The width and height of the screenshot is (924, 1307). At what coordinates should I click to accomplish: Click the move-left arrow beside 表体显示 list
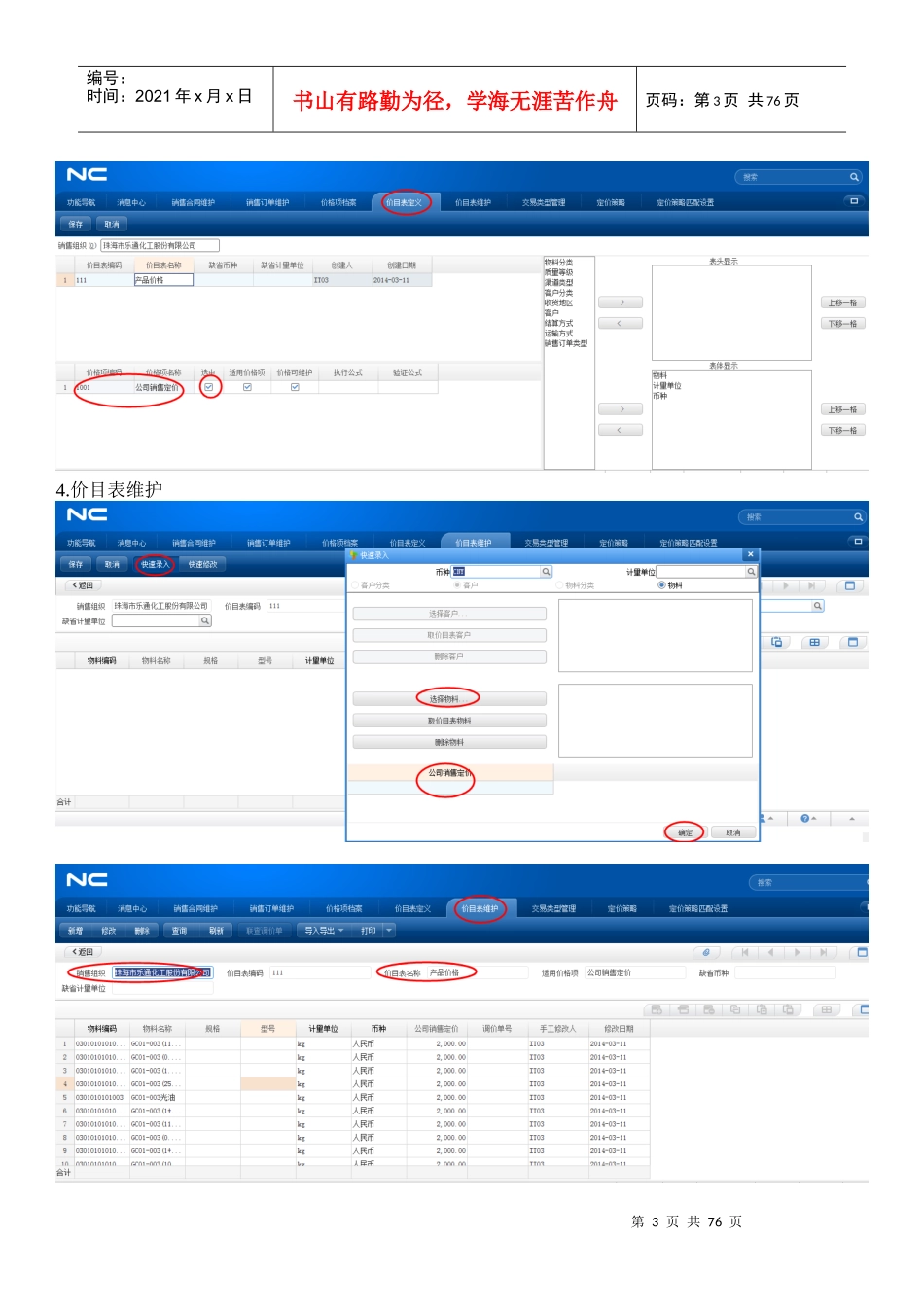[x=621, y=430]
